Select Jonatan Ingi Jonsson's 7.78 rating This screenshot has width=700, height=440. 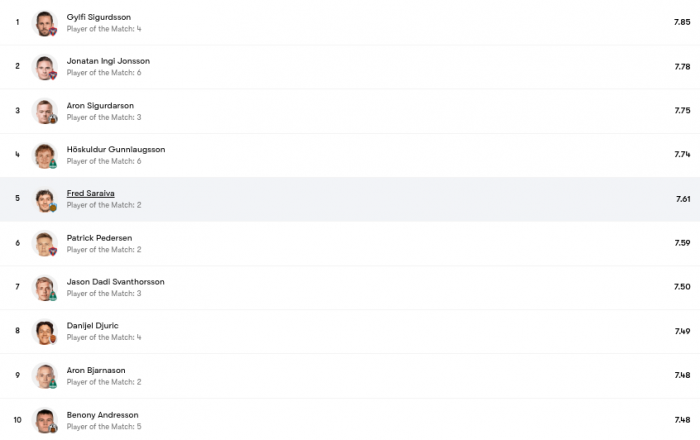[682, 66]
